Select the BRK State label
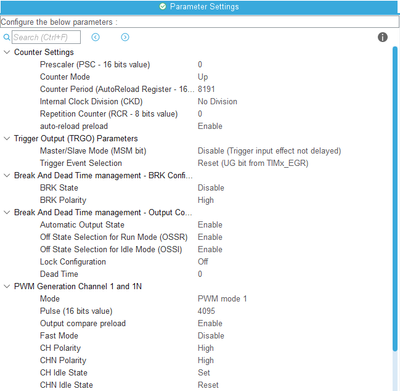The width and height of the screenshot is (400, 391). [59, 188]
